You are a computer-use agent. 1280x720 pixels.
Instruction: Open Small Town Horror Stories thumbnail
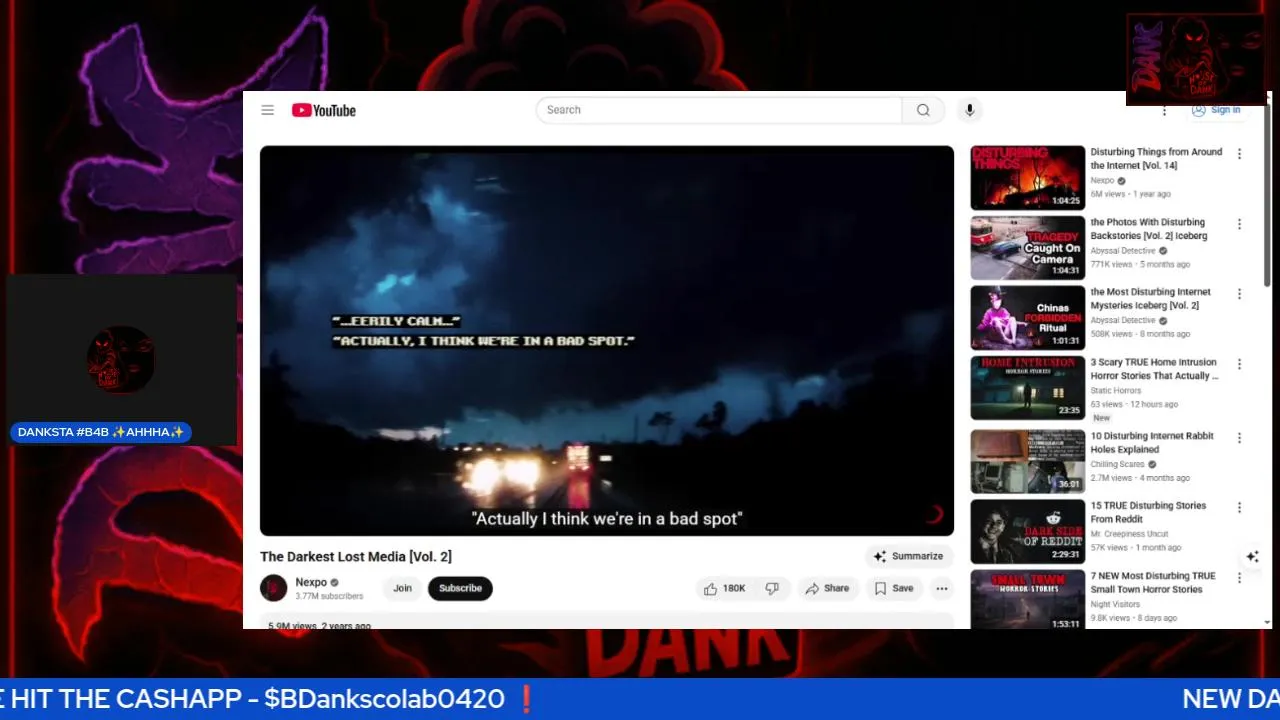point(1027,600)
